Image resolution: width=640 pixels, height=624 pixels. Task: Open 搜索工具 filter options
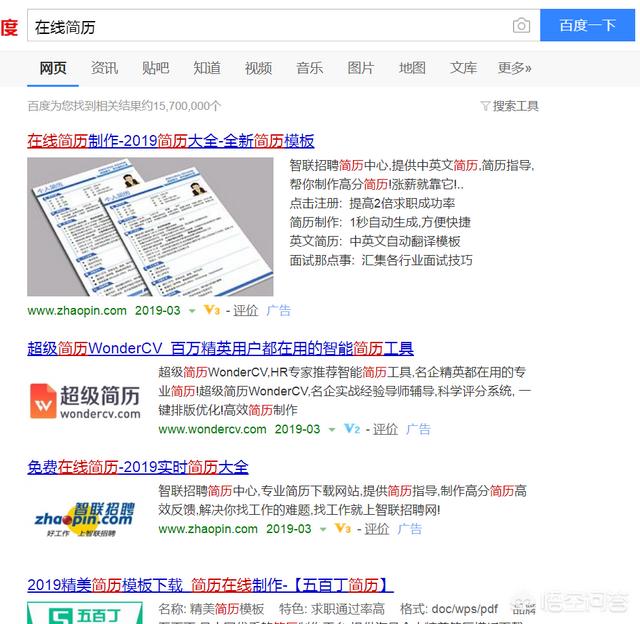tap(516, 106)
